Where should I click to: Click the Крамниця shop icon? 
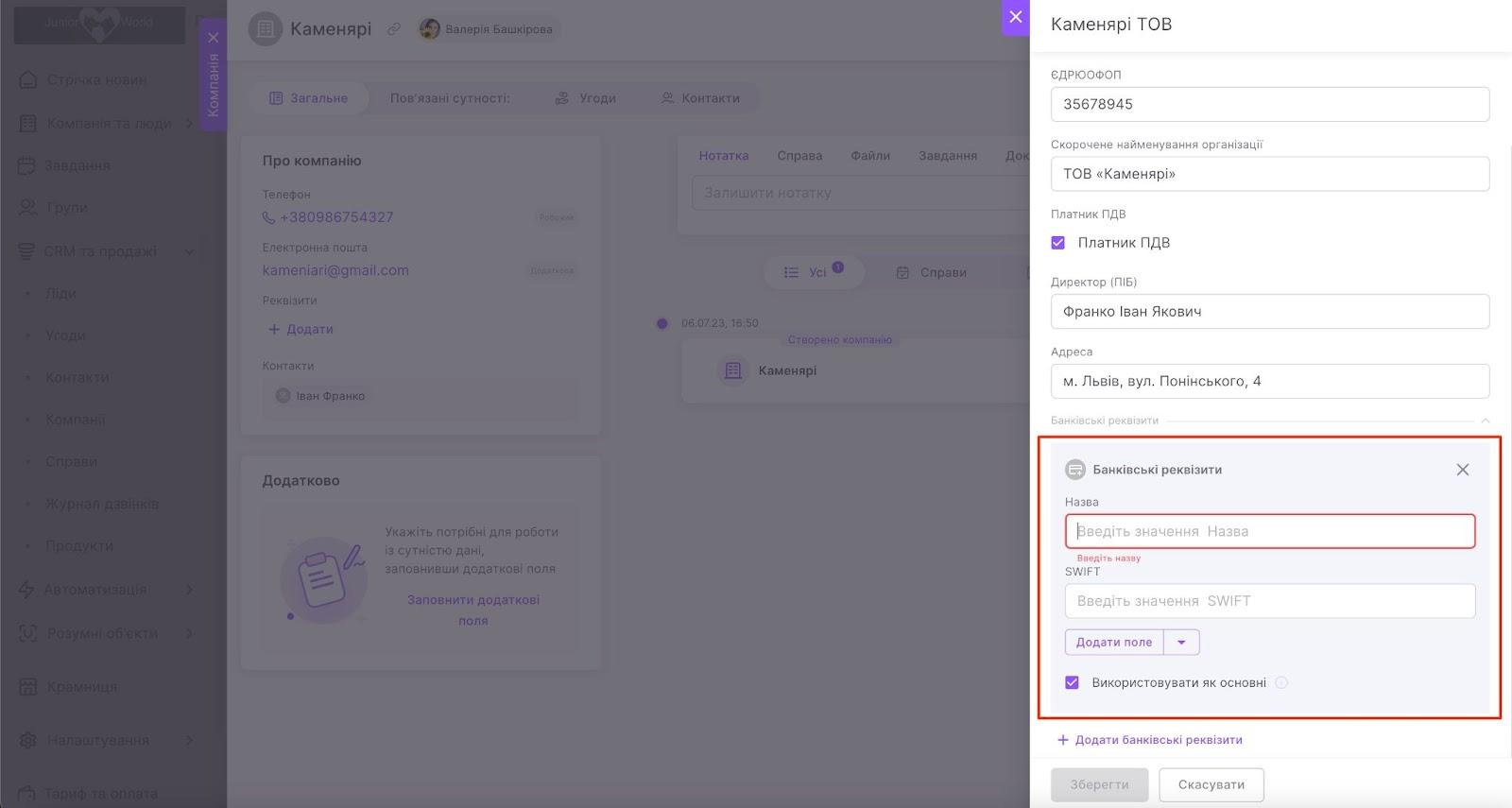tap(28, 687)
